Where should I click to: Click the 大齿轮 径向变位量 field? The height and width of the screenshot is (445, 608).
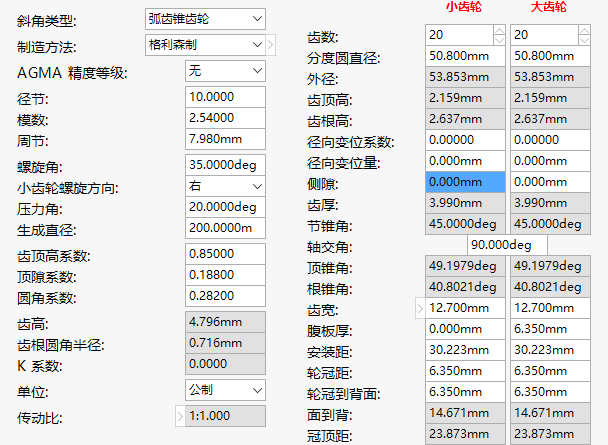click(551, 161)
